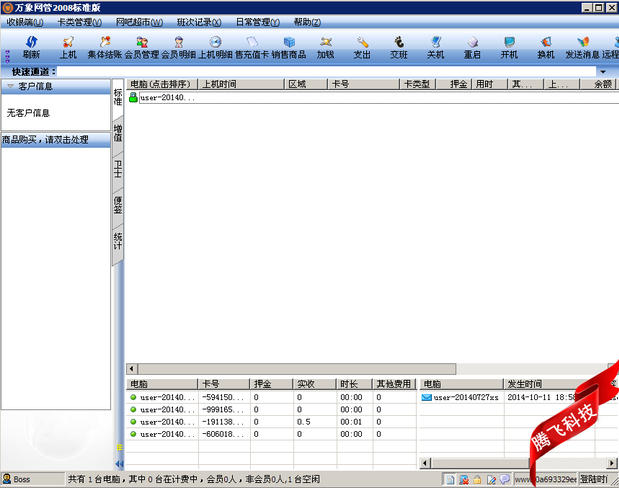Select the row with card -606018...

[271, 434]
